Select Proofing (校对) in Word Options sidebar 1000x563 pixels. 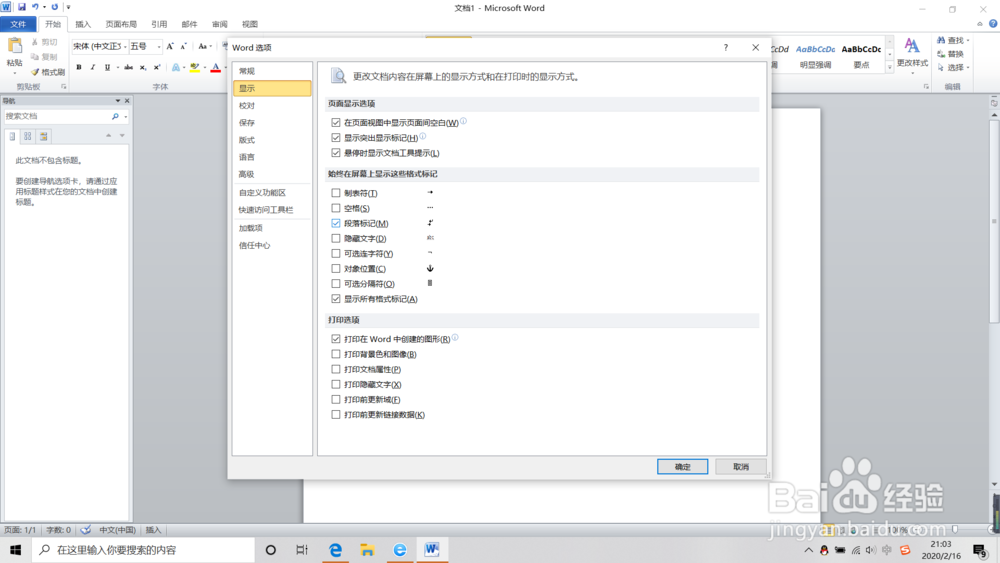pos(272,106)
